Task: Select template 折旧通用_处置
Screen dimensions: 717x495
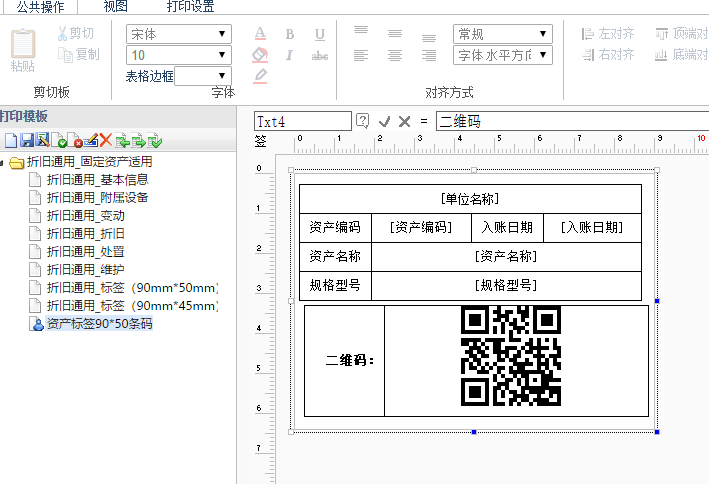Action: tap(86, 252)
